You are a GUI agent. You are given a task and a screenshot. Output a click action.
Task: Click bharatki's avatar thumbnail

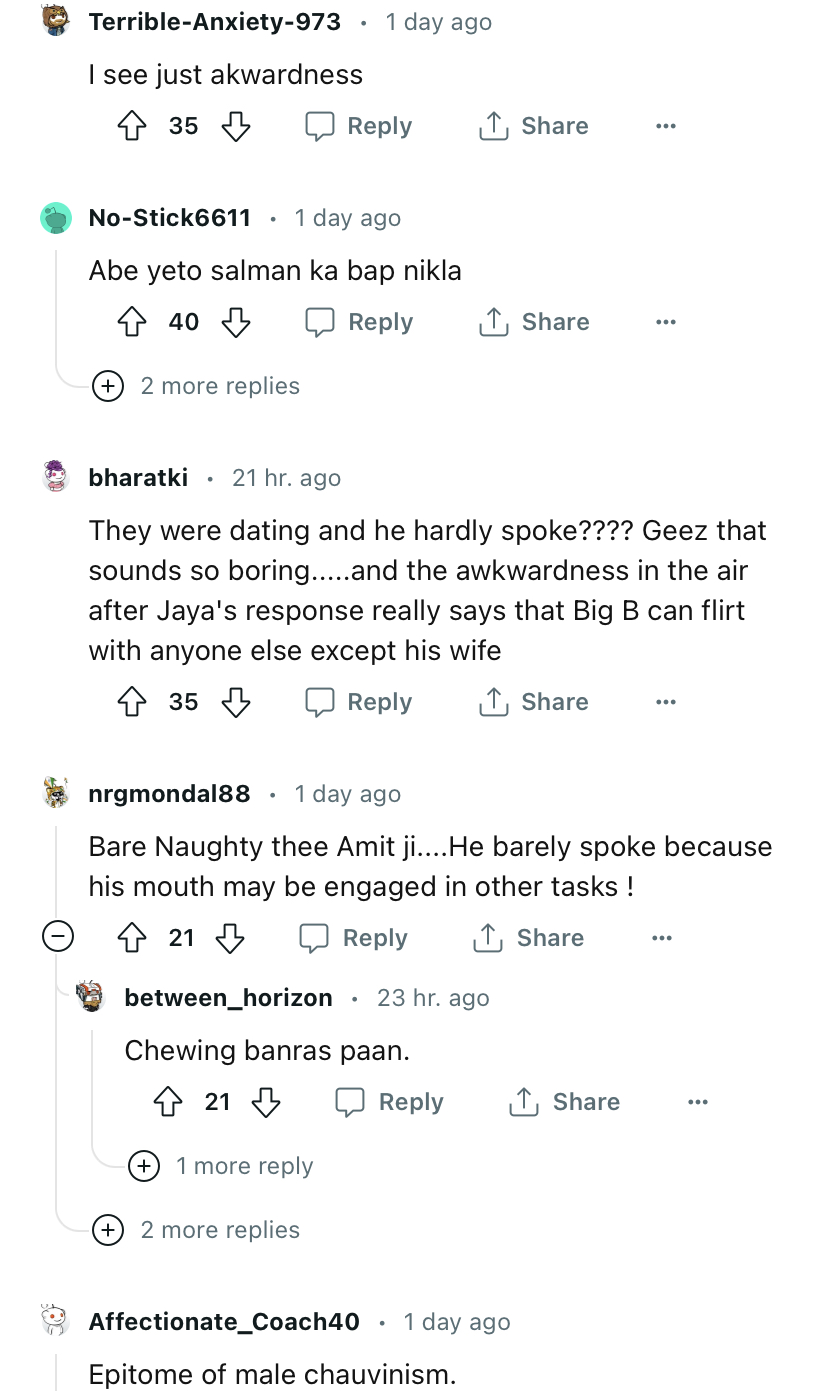56,477
